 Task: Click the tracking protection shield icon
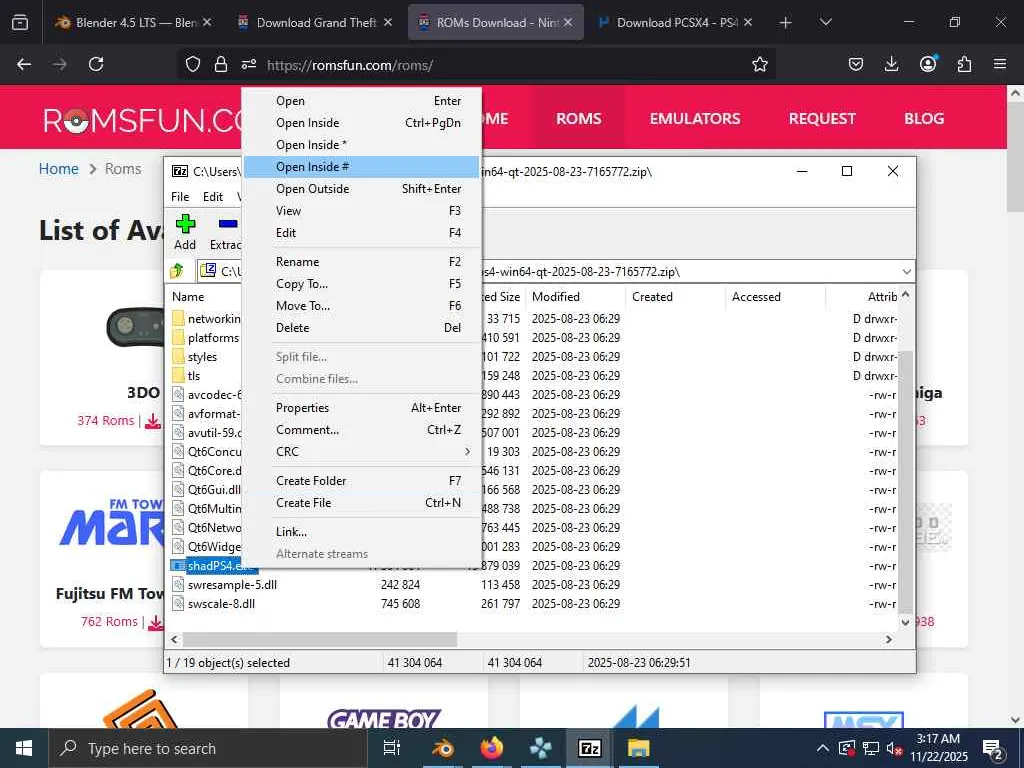coord(193,64)
